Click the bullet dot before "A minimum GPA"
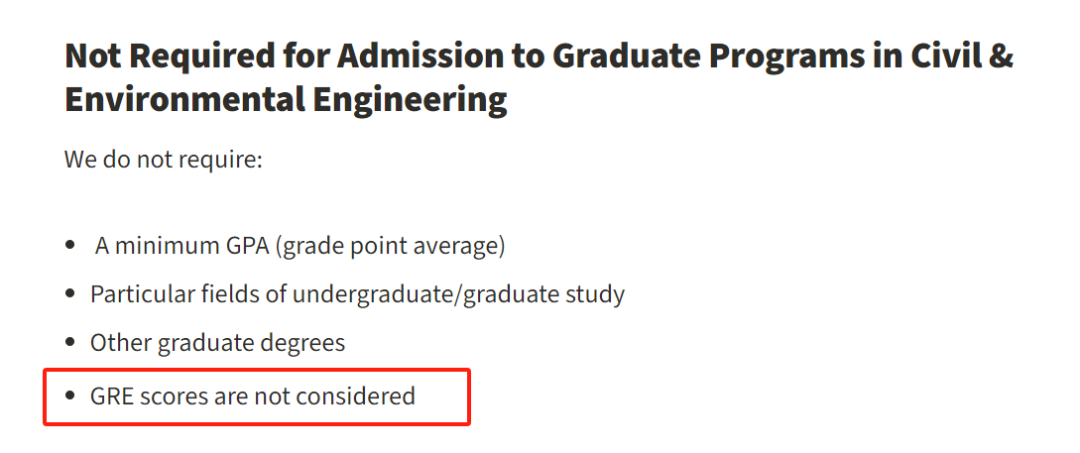The width and height of the screenshot is (1080, 453). point(70,246)
